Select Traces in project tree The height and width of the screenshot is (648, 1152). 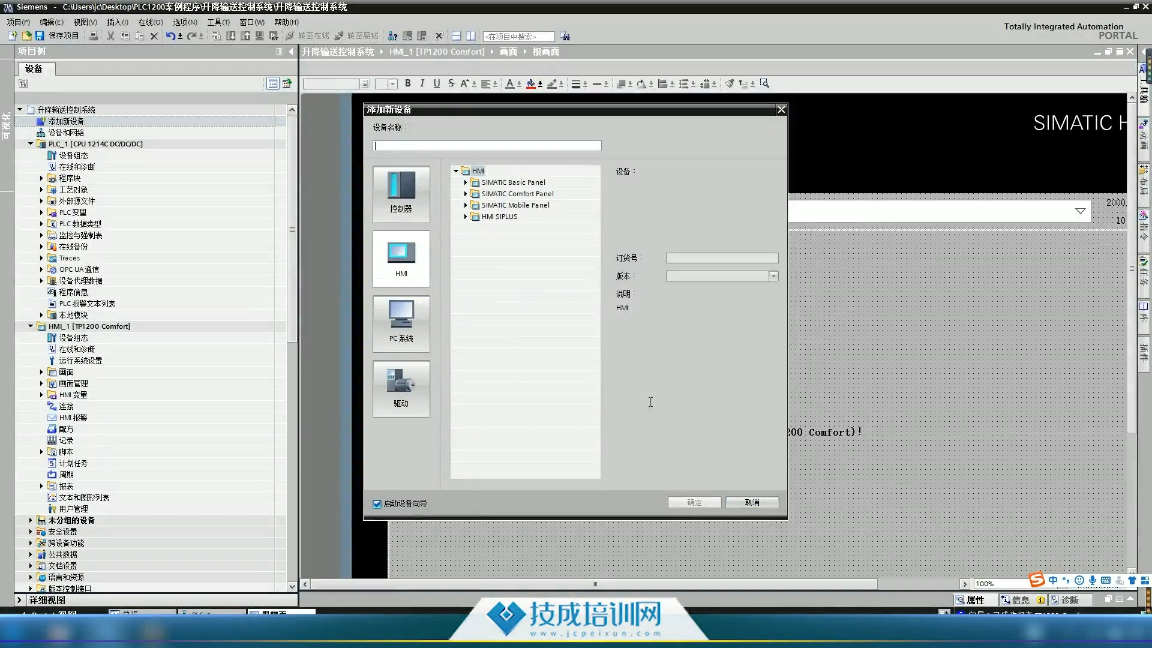coord(70,258)
